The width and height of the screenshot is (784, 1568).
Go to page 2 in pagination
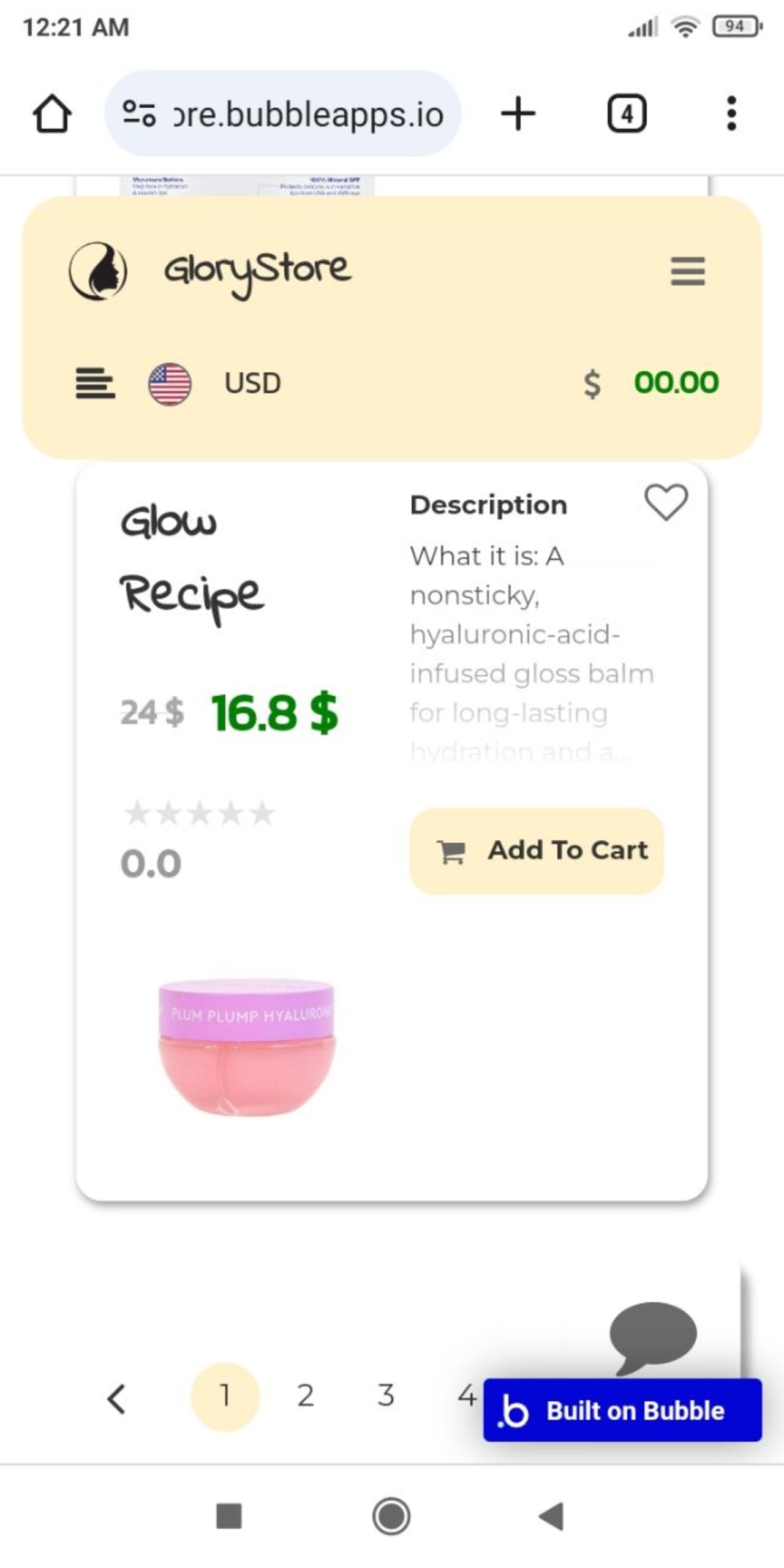pos(306,1396)
